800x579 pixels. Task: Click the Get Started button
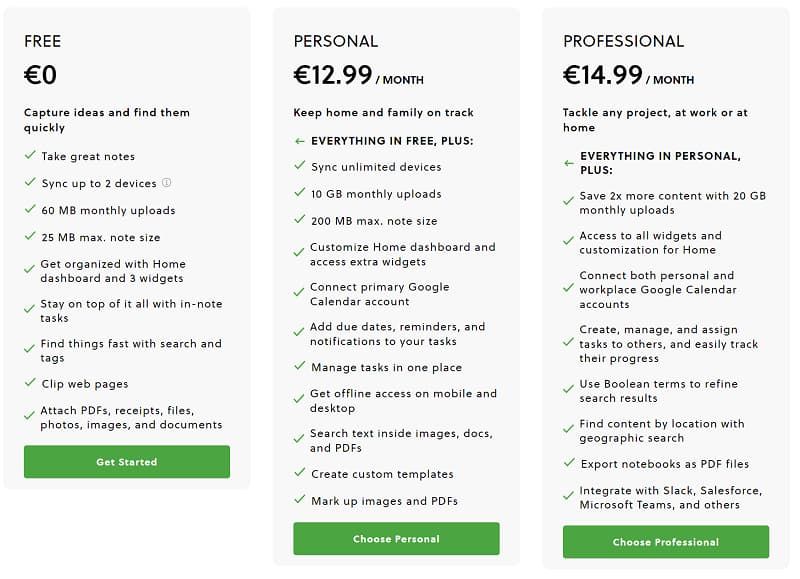point(126,462)
